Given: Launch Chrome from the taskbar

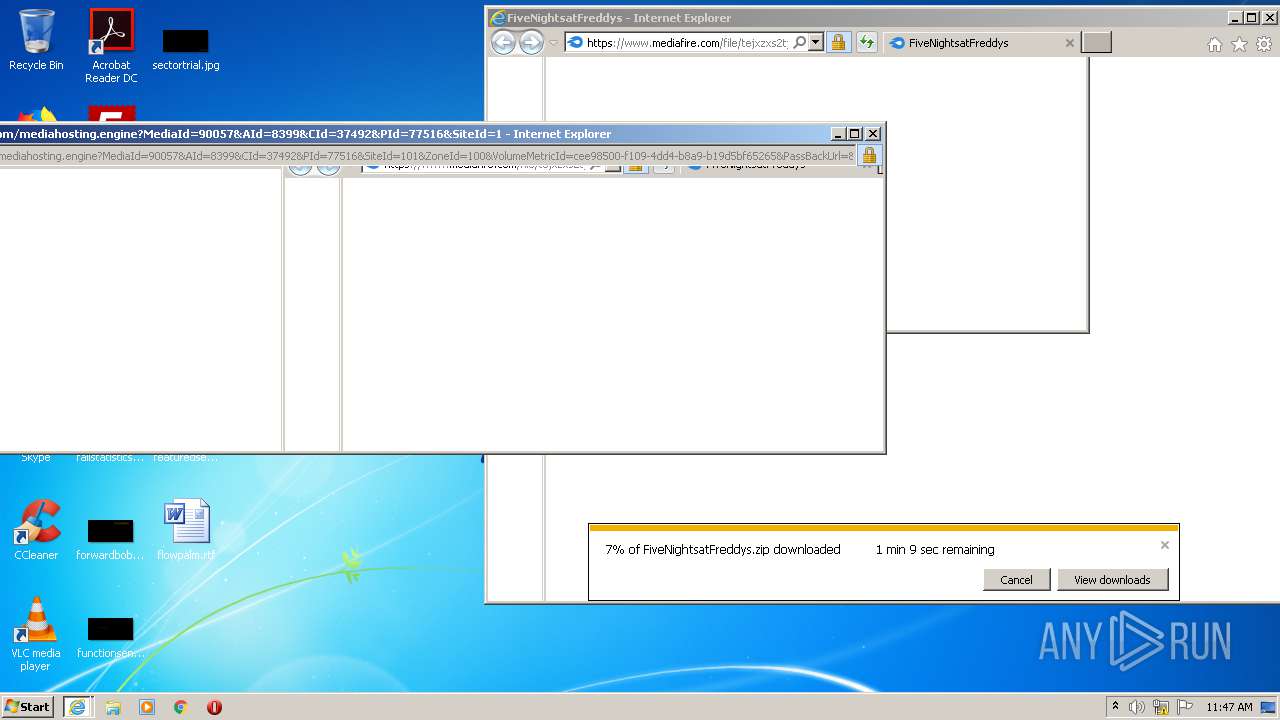Looking at the screenshot, I should (181, 707).
